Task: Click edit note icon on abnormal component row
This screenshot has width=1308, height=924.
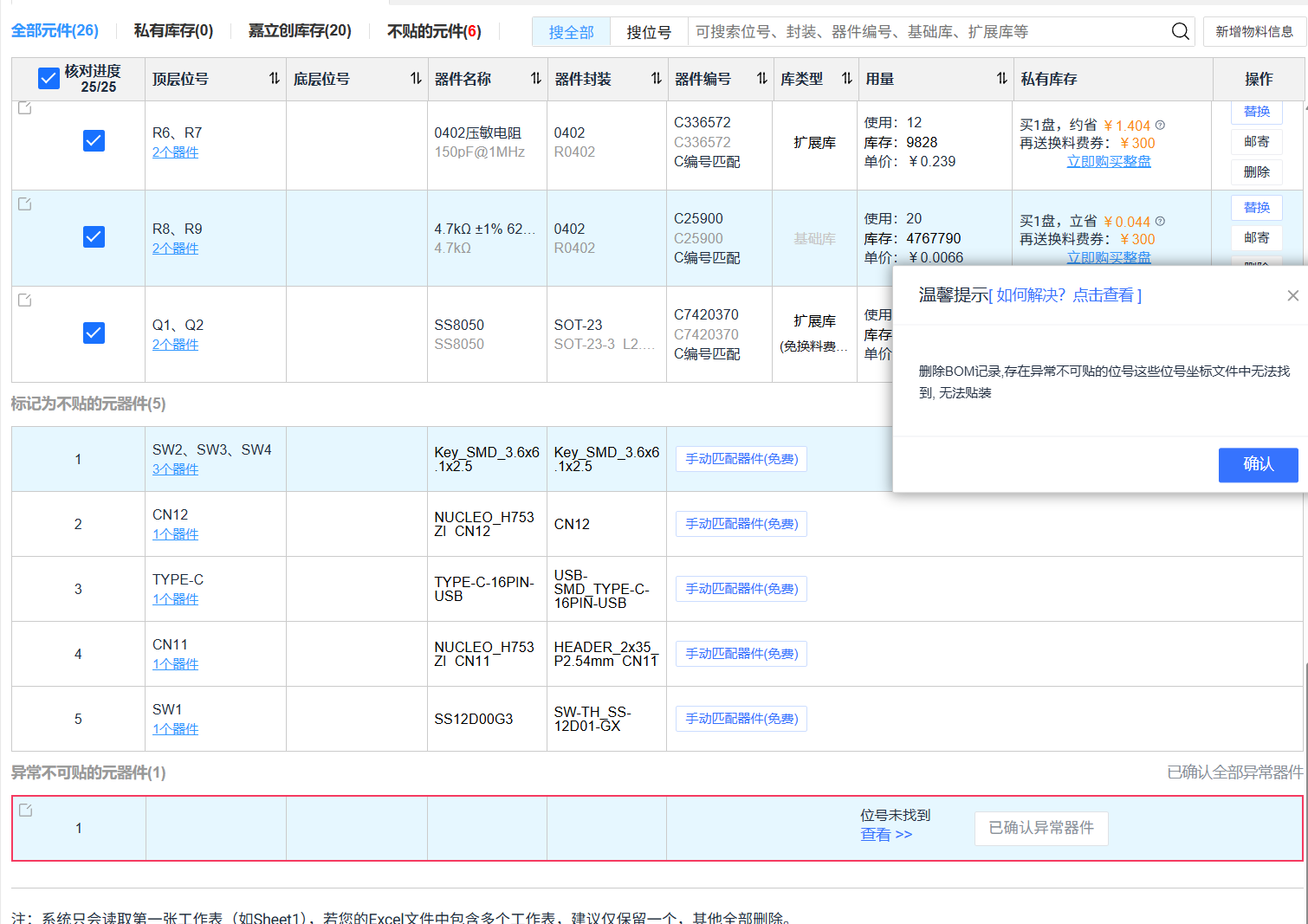Action: [x=26, y=810]
